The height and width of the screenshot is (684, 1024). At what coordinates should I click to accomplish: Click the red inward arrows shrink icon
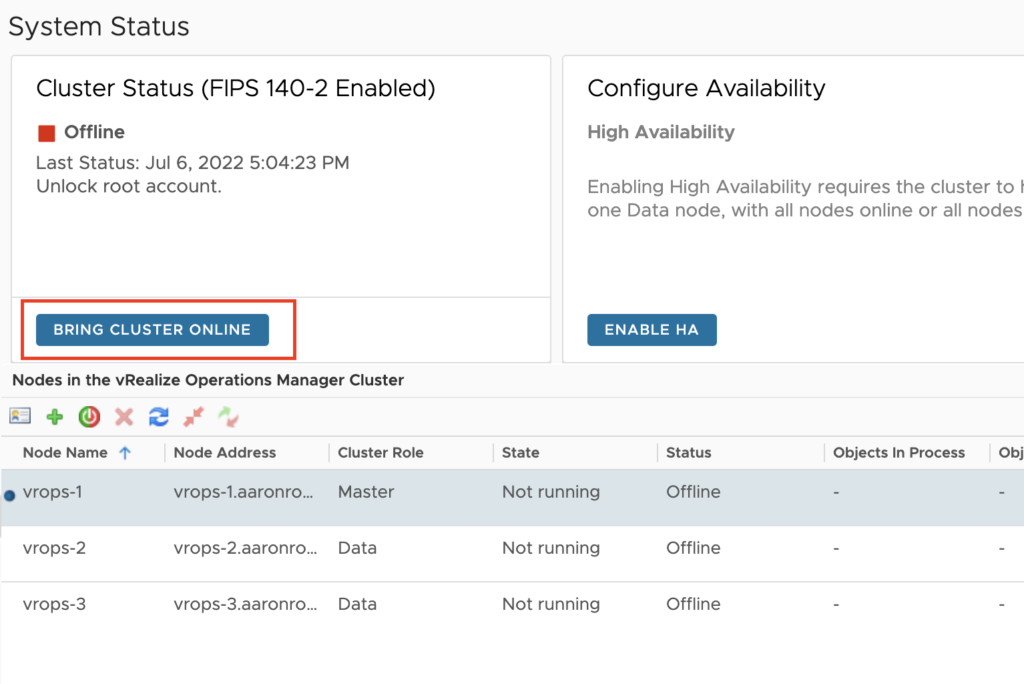[x=193, y=416]
